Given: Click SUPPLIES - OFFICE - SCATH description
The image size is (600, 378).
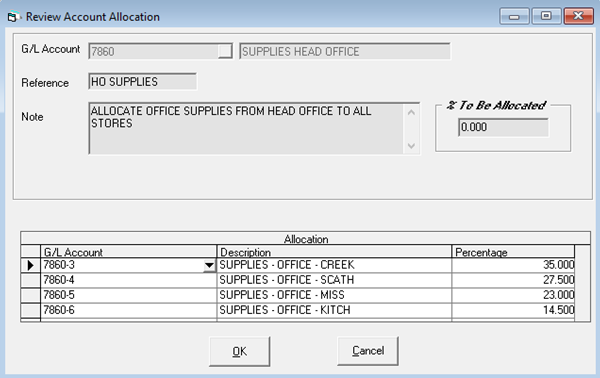Looking at the screenshot, I should pyautogui.click(x=334, y=280).
